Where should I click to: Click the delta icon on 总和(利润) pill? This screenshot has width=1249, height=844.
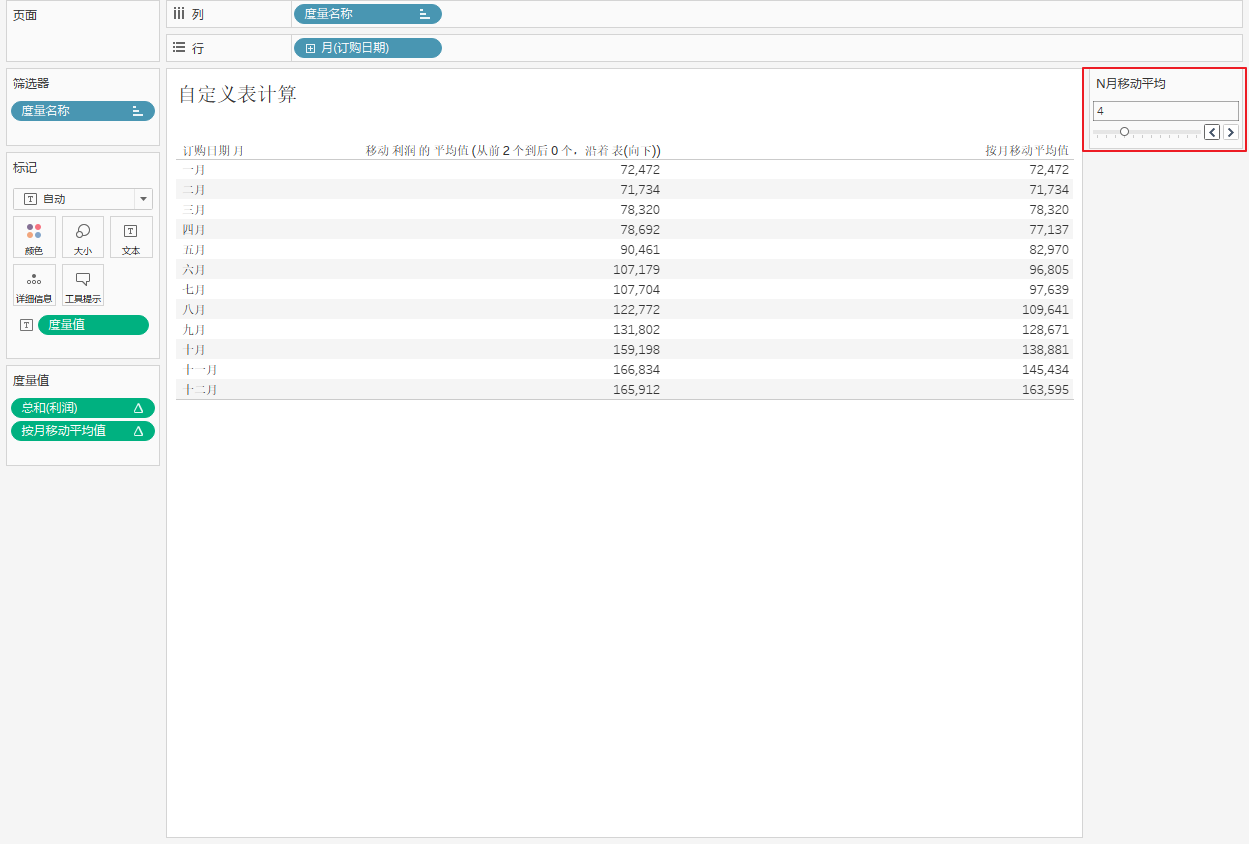(x=138, y=408)
